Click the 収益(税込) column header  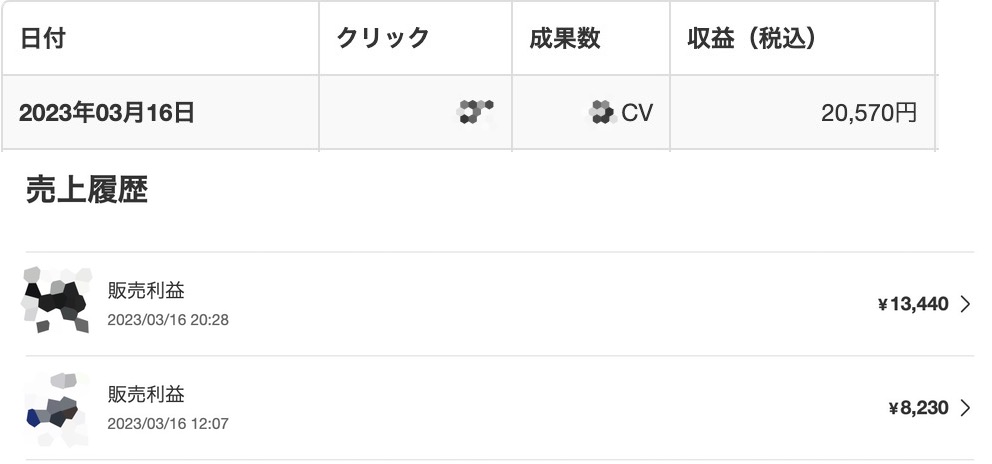point(802,38)
